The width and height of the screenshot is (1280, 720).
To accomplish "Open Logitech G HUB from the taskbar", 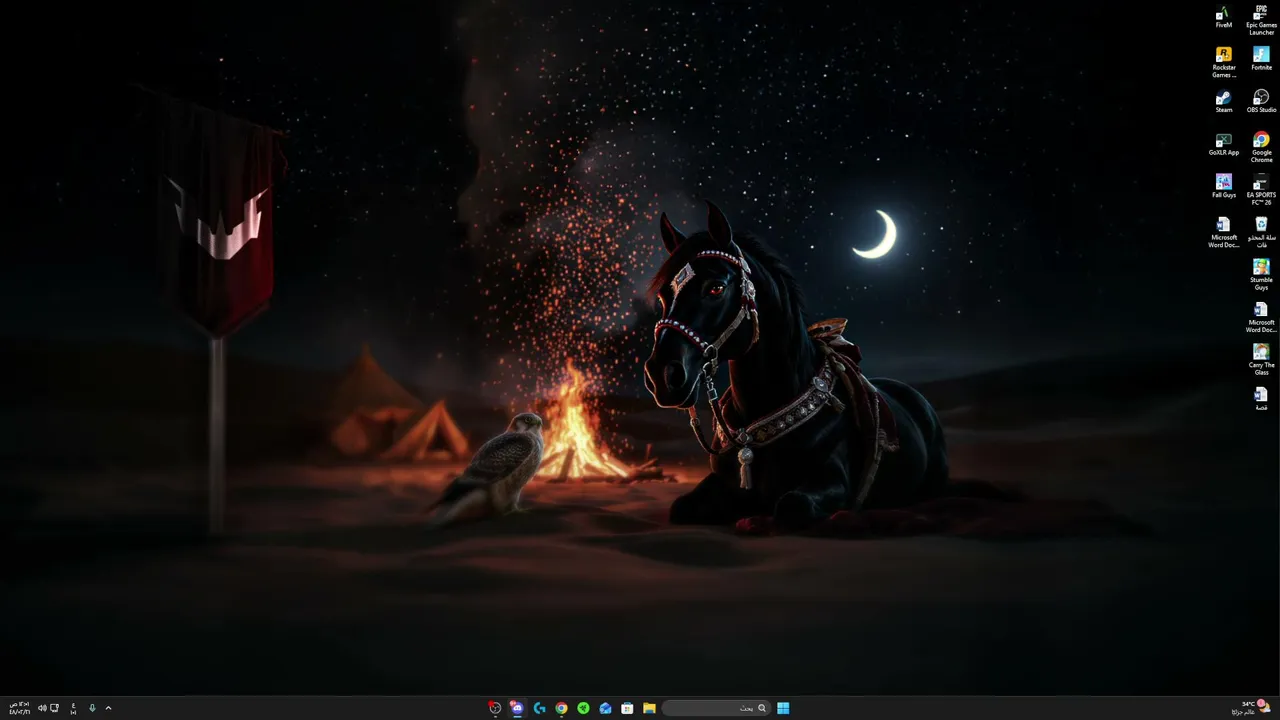I will (x=539, y=708).
